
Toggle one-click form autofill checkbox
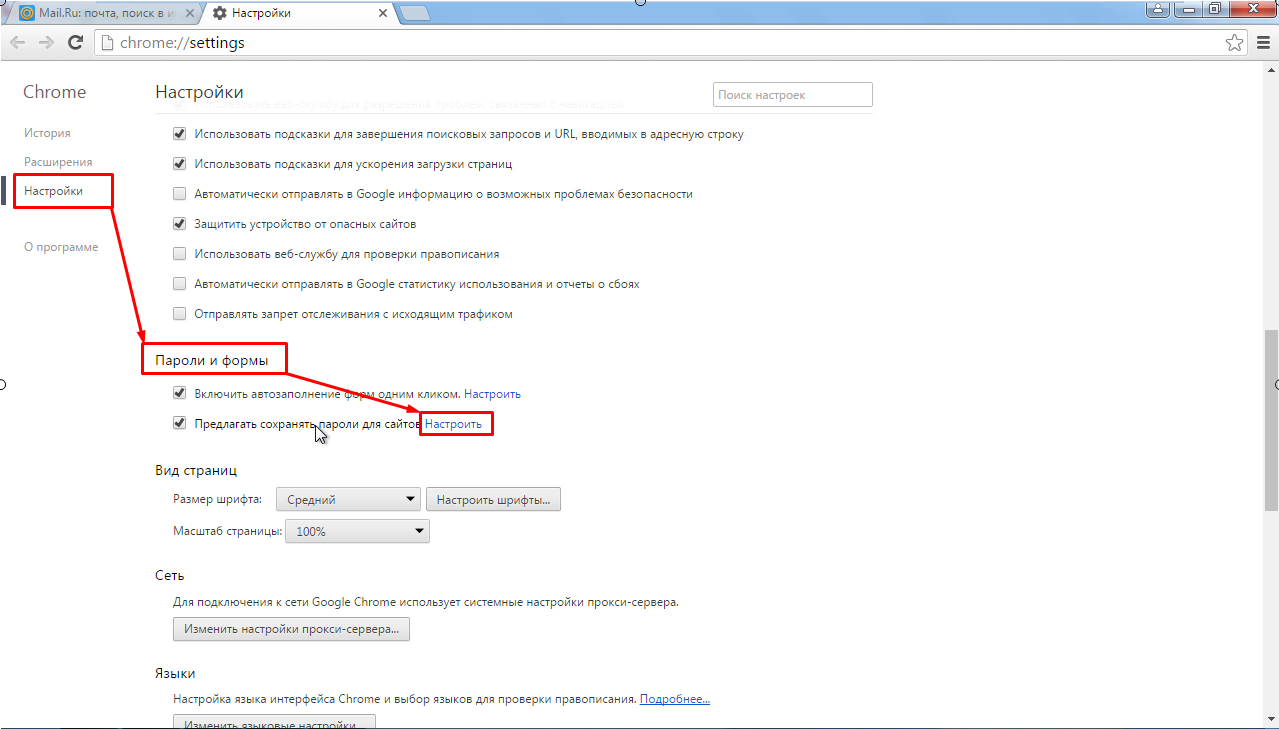[180, 394]
